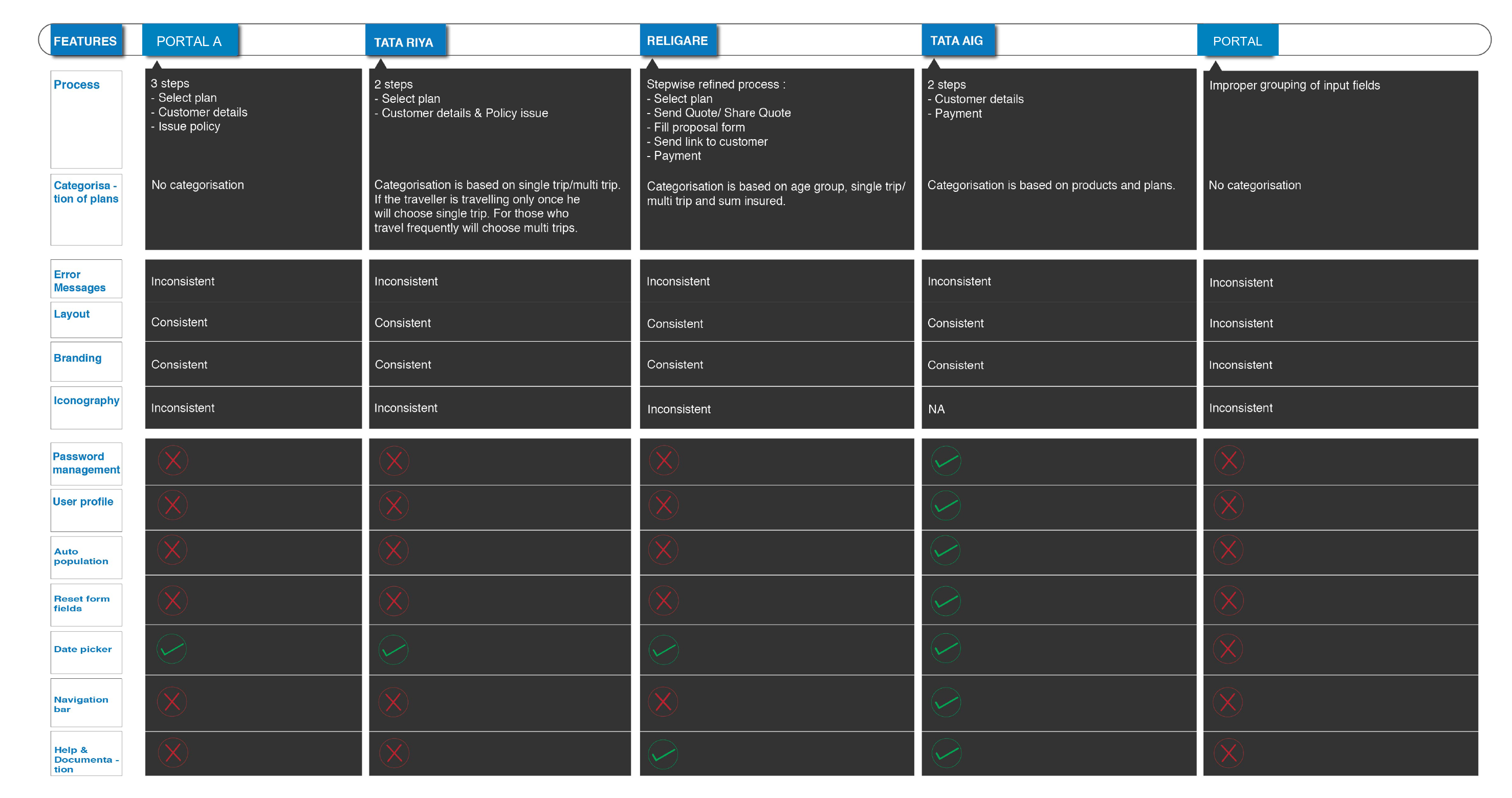
Task: Click 'Categorisation is based on products and plans.'
Action: [x=1050, y=185]
